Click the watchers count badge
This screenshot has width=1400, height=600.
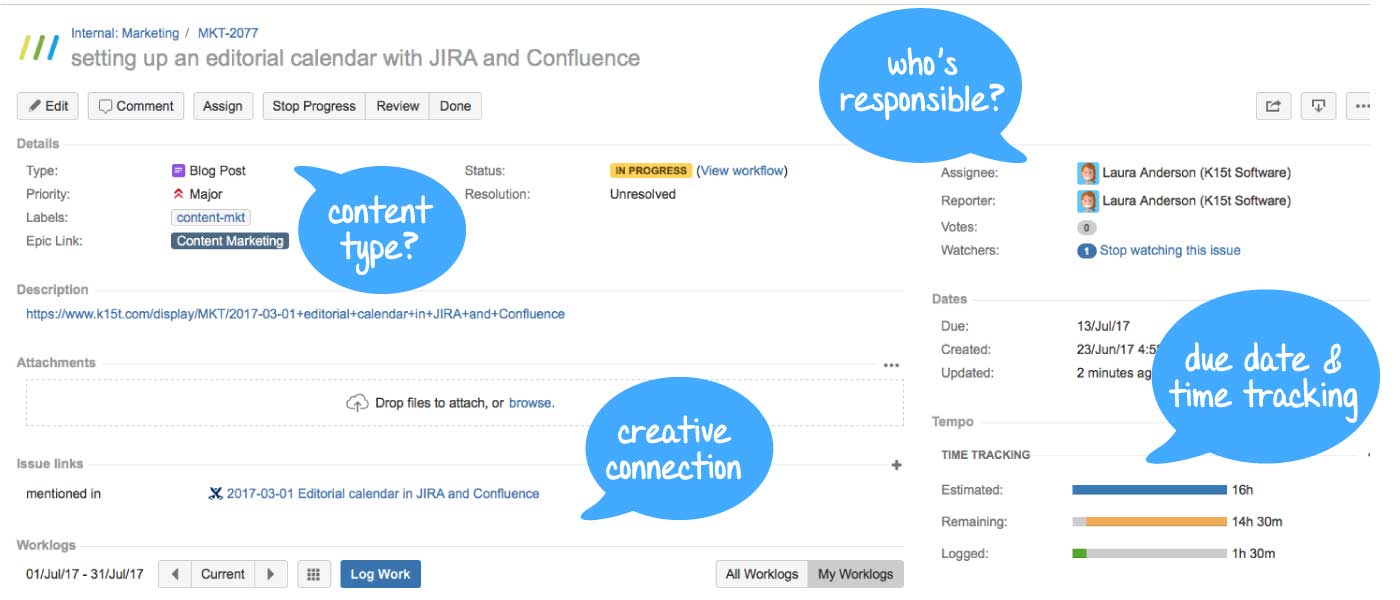point(1086,251)
